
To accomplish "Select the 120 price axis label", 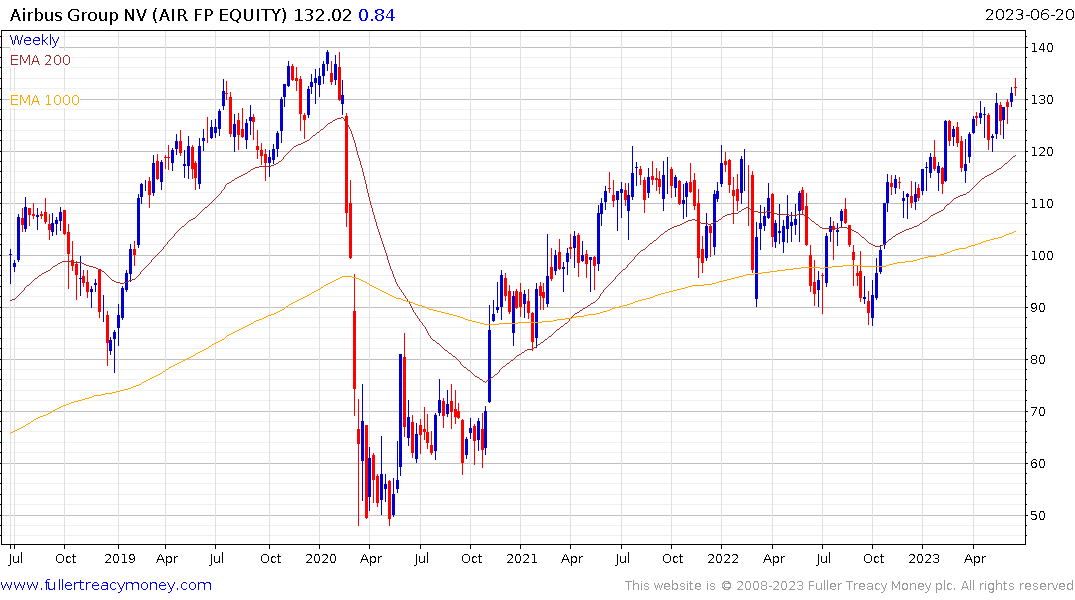I will pyautogui.click(x=1041, y=152).
